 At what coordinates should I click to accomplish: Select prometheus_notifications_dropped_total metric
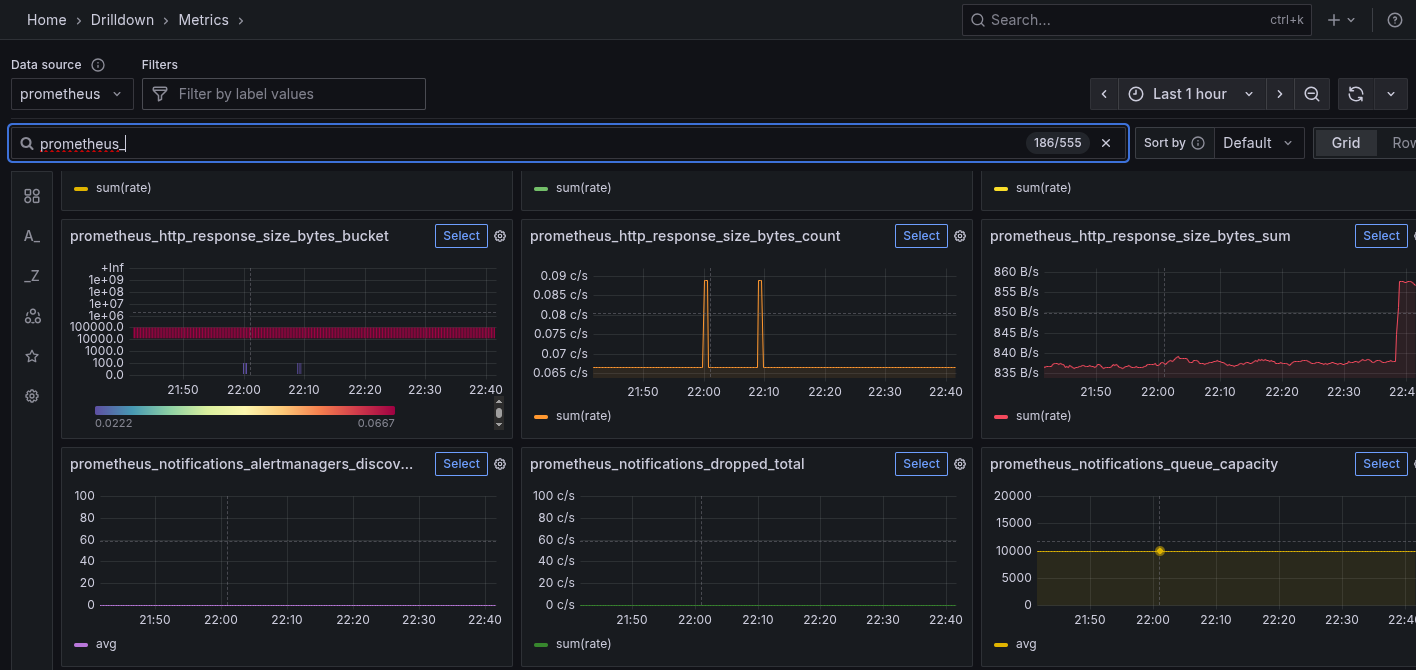click(921, 464)
